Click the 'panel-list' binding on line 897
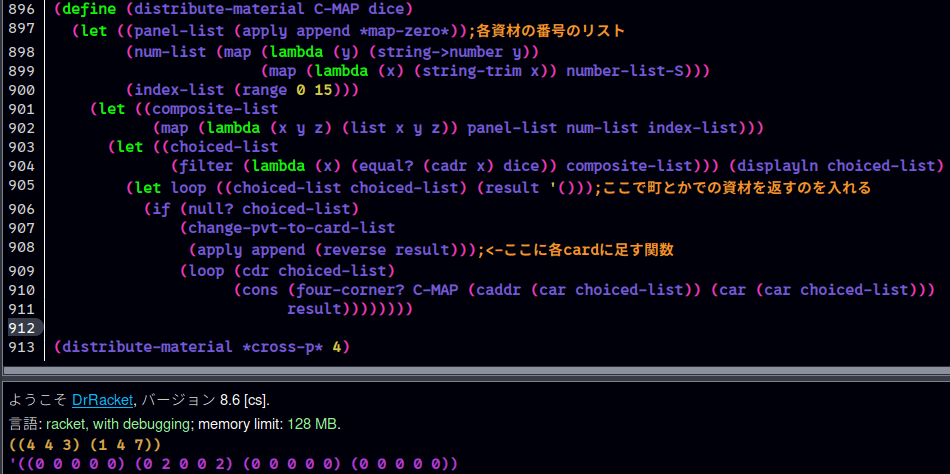Screen dimensions: 950x474 point(179,31)
